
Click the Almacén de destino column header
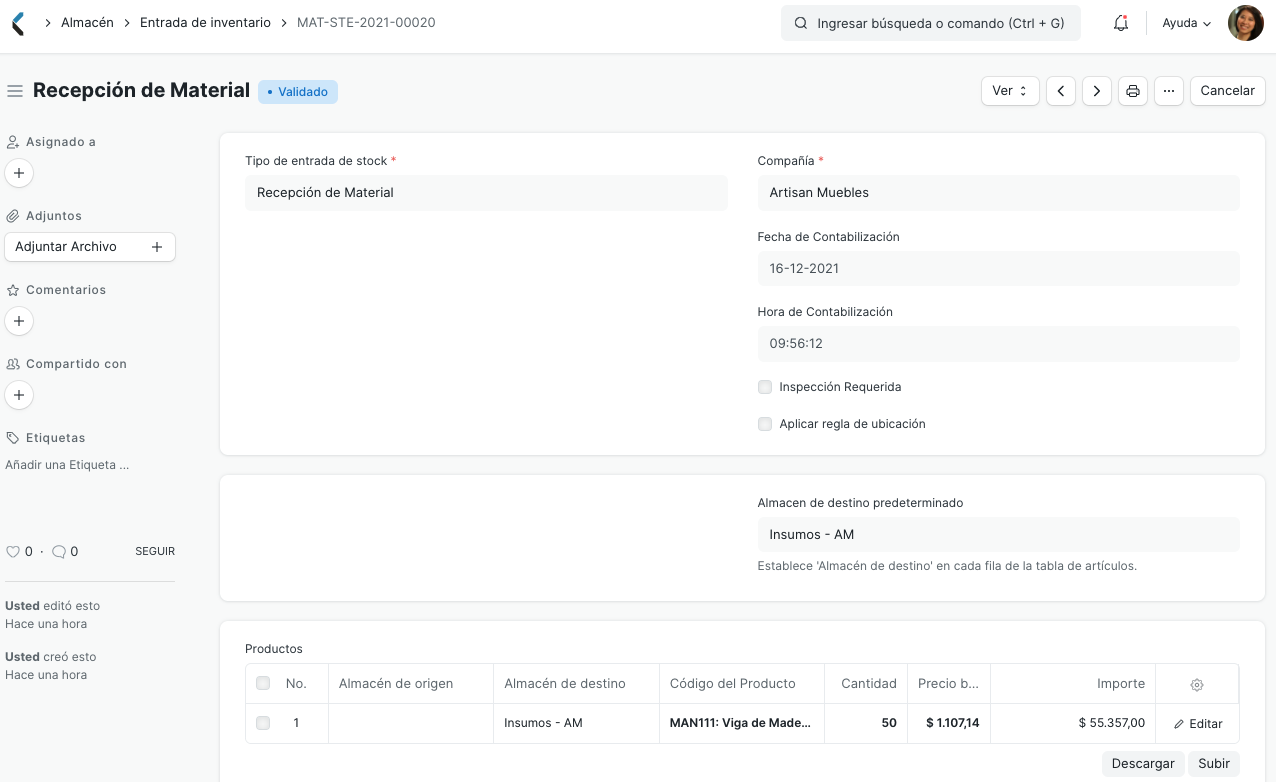coord(576,684)
